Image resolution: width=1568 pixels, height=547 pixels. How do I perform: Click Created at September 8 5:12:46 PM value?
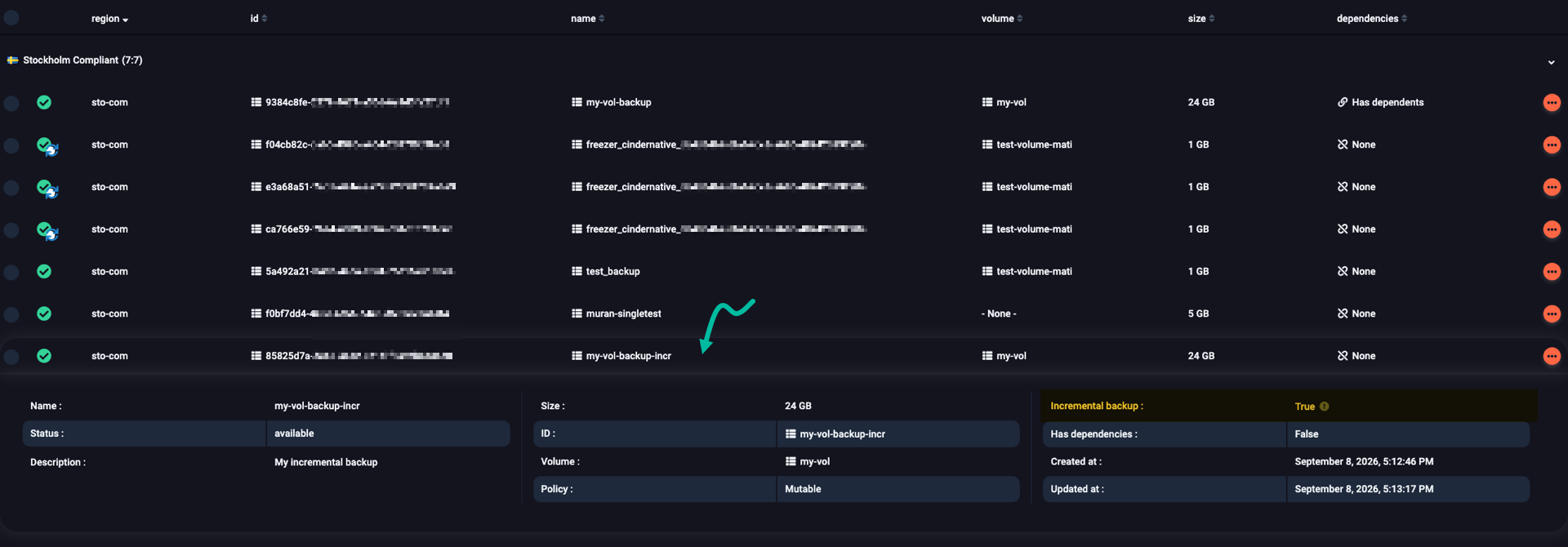pos(1364,461)
